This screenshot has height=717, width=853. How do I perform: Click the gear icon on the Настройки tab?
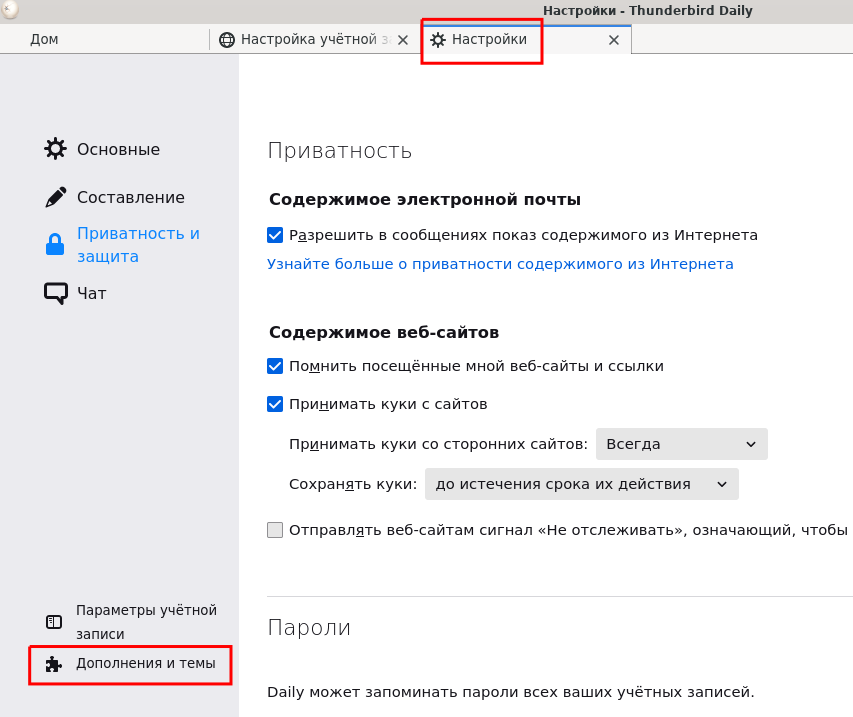[437, 40]
